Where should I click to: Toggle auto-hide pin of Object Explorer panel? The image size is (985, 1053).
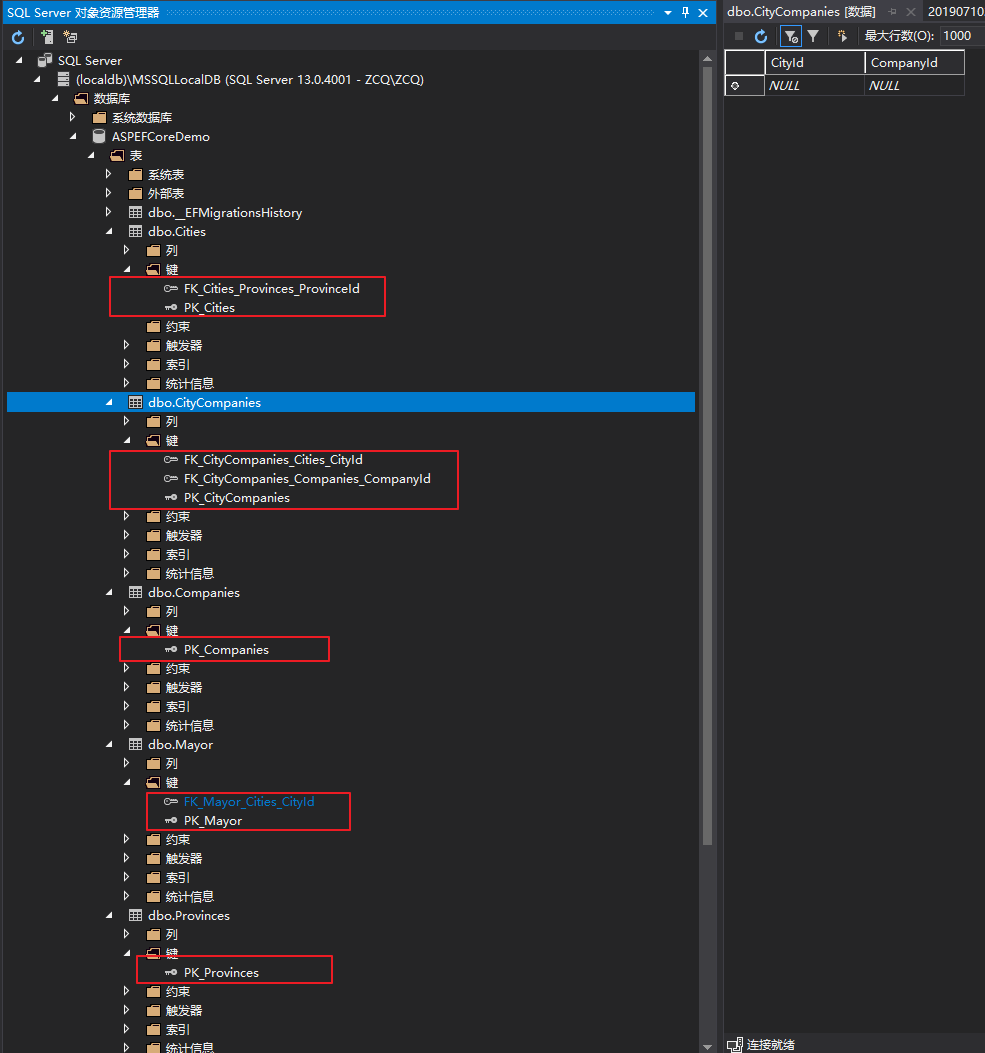pyautogui.click(x=685, y=12)
